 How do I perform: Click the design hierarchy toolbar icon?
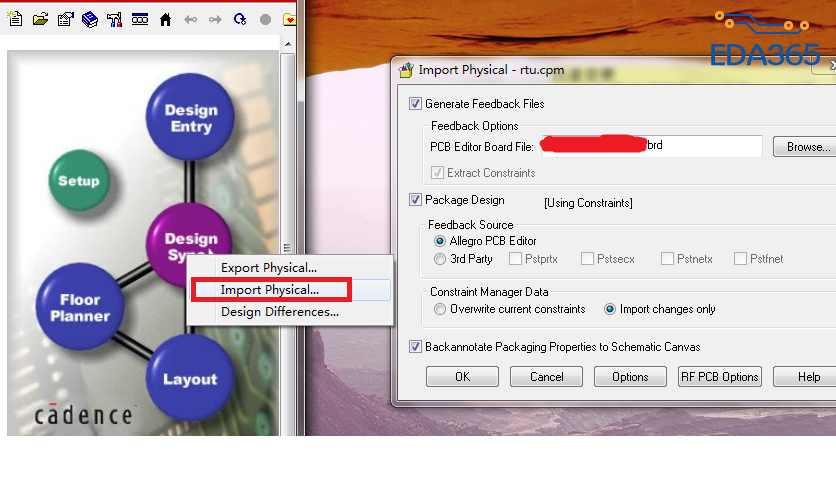(114, 20)
